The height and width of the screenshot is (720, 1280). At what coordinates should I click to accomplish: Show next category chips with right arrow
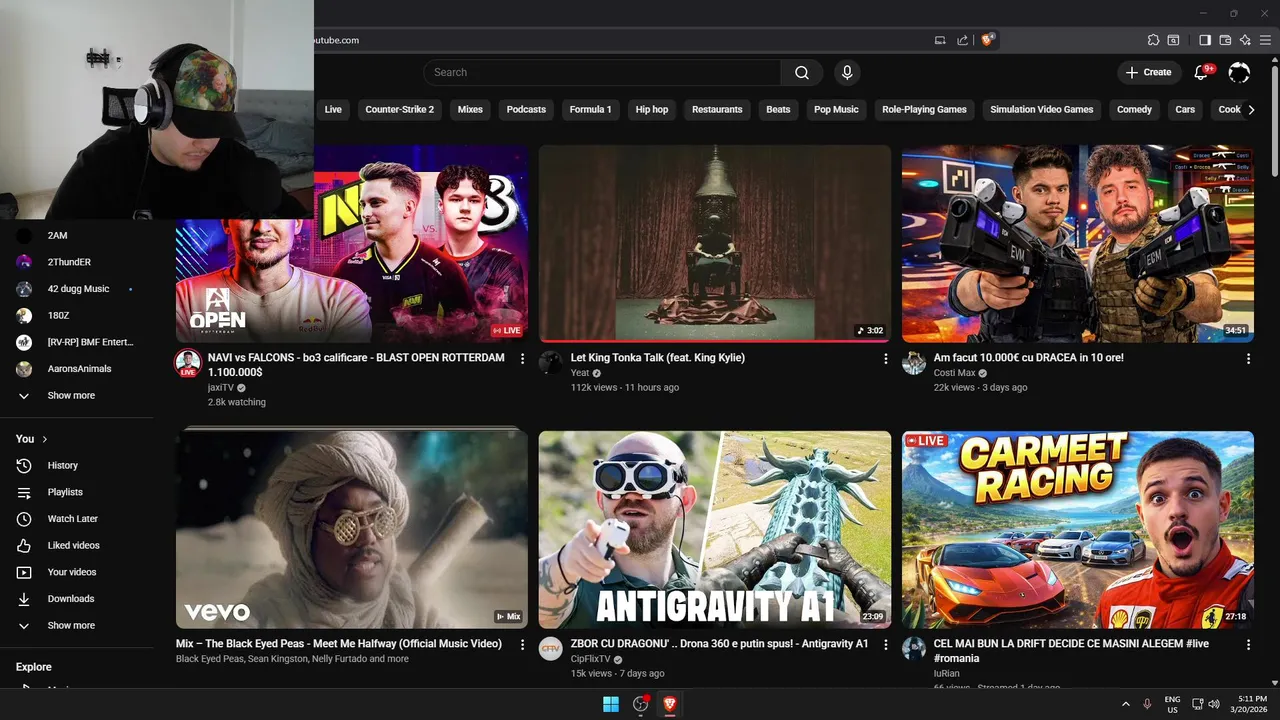tap(1251, 110)
